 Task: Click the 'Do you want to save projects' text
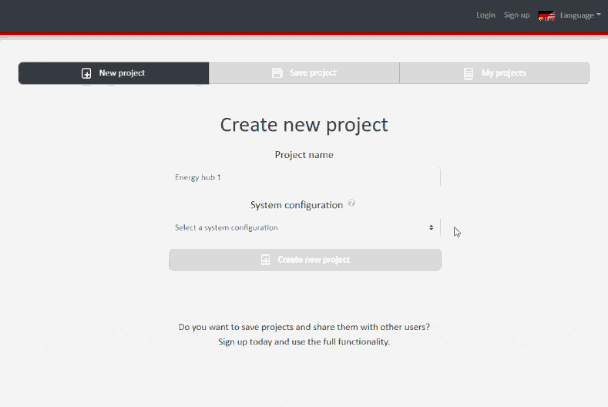304,327
